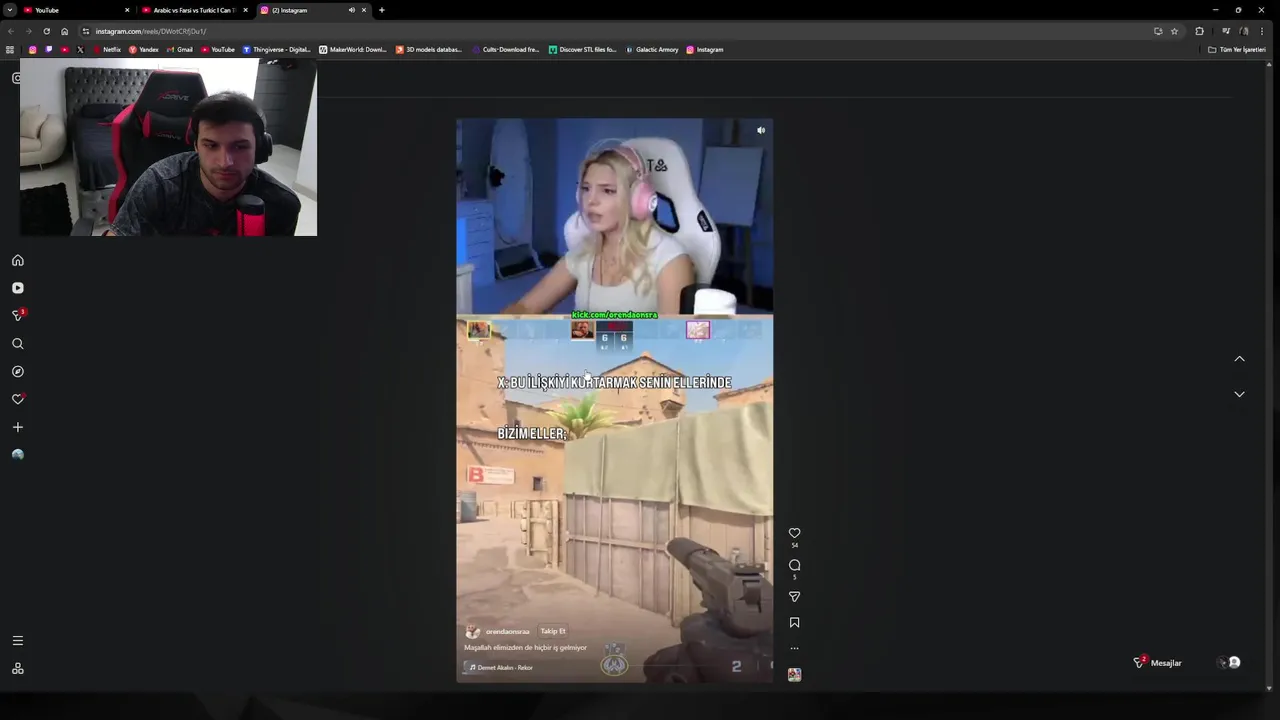Expand reel caption 'Maşallah elimizden de hiçbir iş gelmiyor'

525,648
